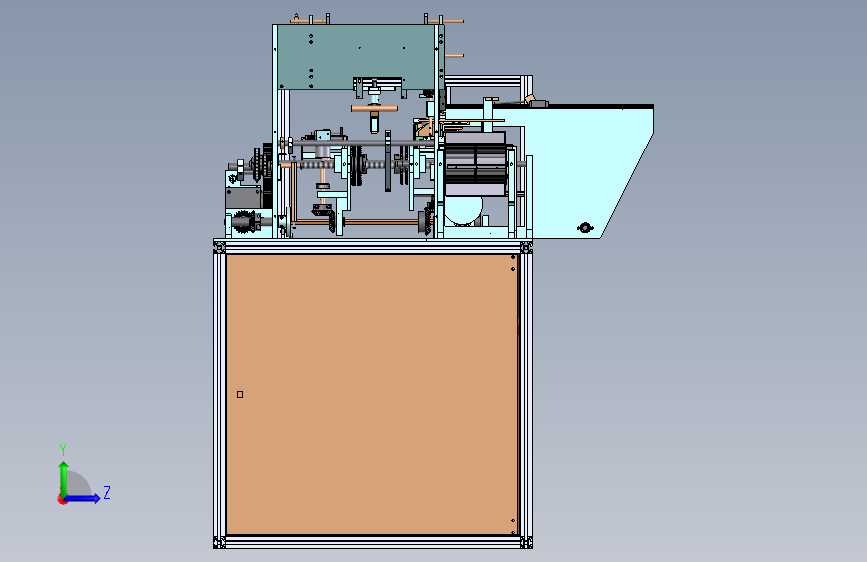The width and height of the screenshot is (867, 562).
Task: Select the small square mark on the orange panel
Action: coord(240,394)
